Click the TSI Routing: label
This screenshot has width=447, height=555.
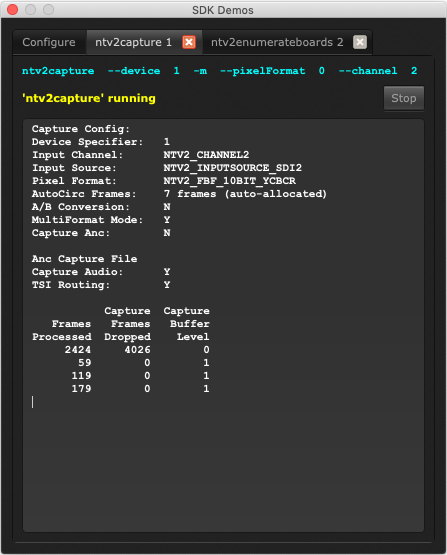tap(71, 285)
